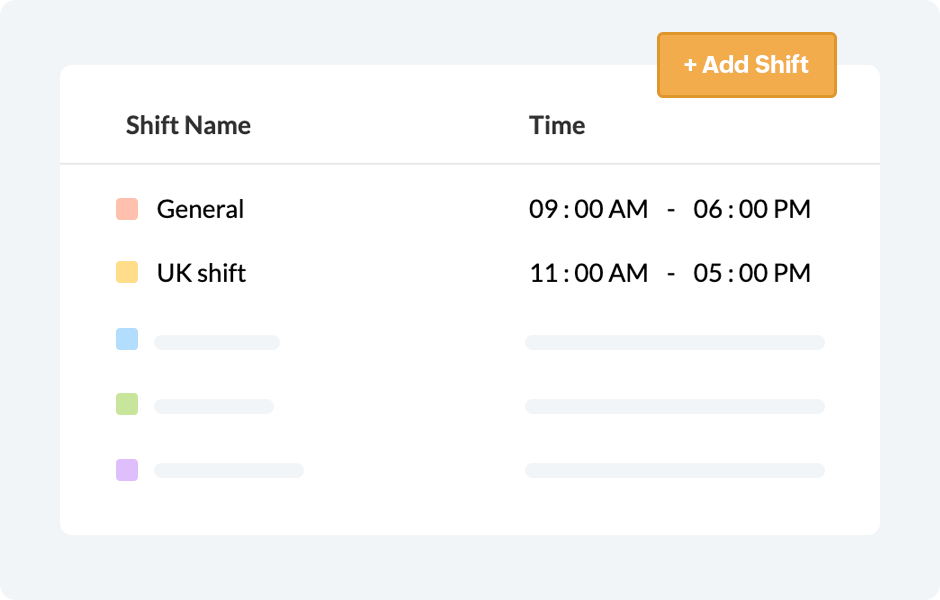This screenshot has height=600, width=940.
Task: Click the Time column header
Action: coord(557,125)
